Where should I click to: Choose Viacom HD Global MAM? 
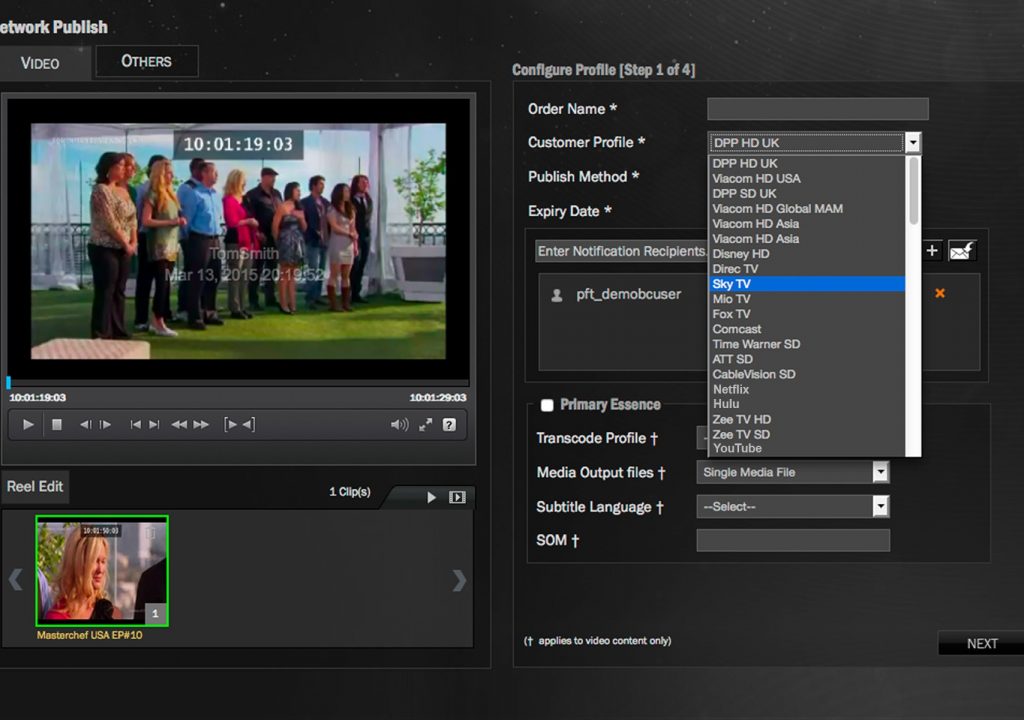point(807,208)
